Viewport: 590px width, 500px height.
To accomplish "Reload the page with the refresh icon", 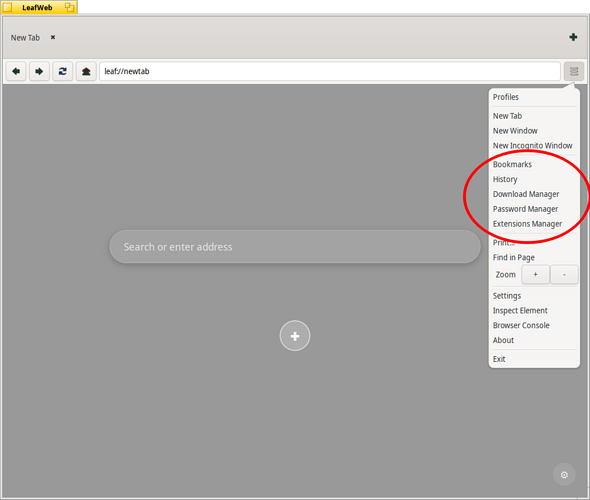I will coord(62,71).
